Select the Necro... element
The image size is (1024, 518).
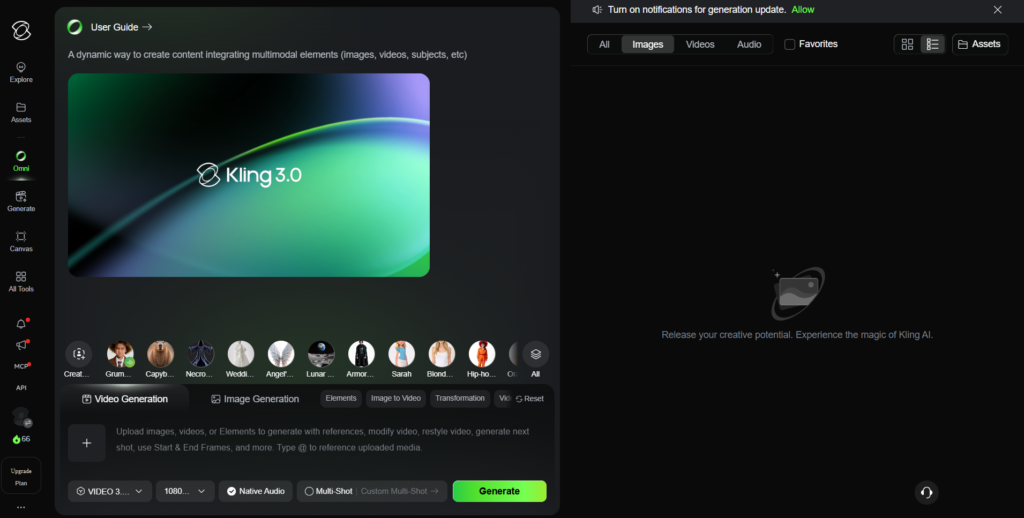200,354
